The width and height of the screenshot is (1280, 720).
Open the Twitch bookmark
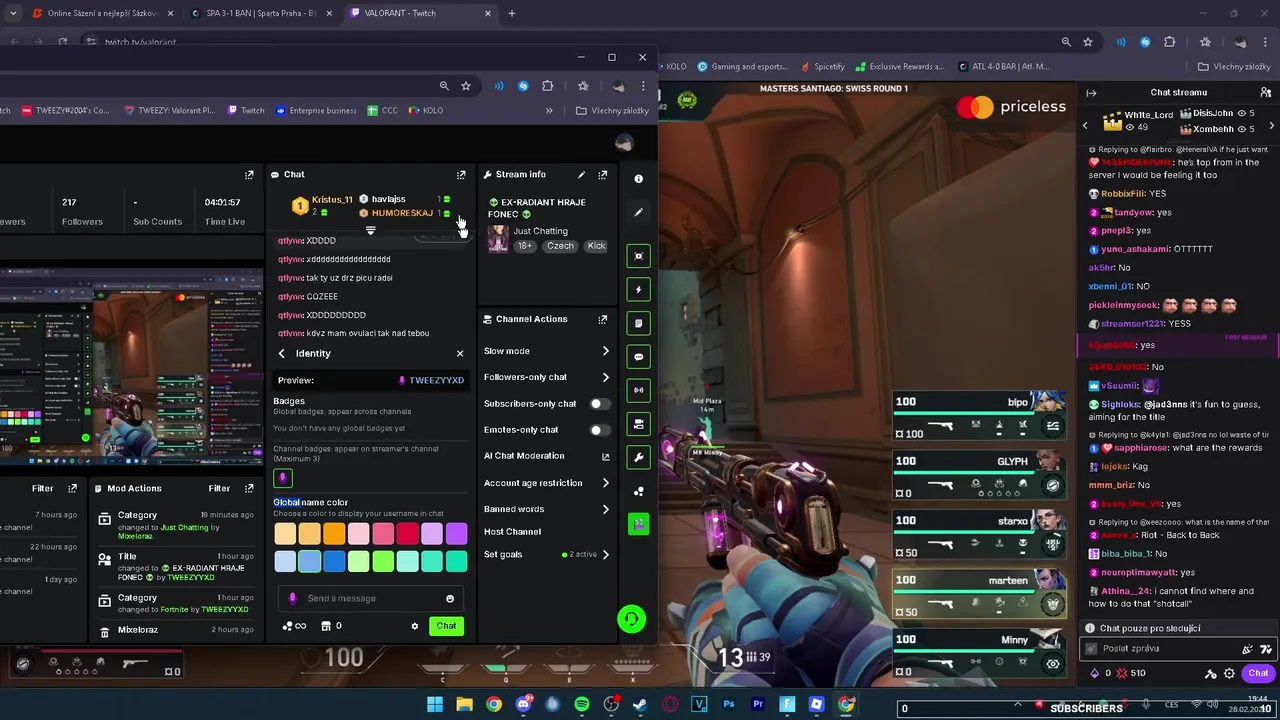pyautogui.click(x=246, y=111)
